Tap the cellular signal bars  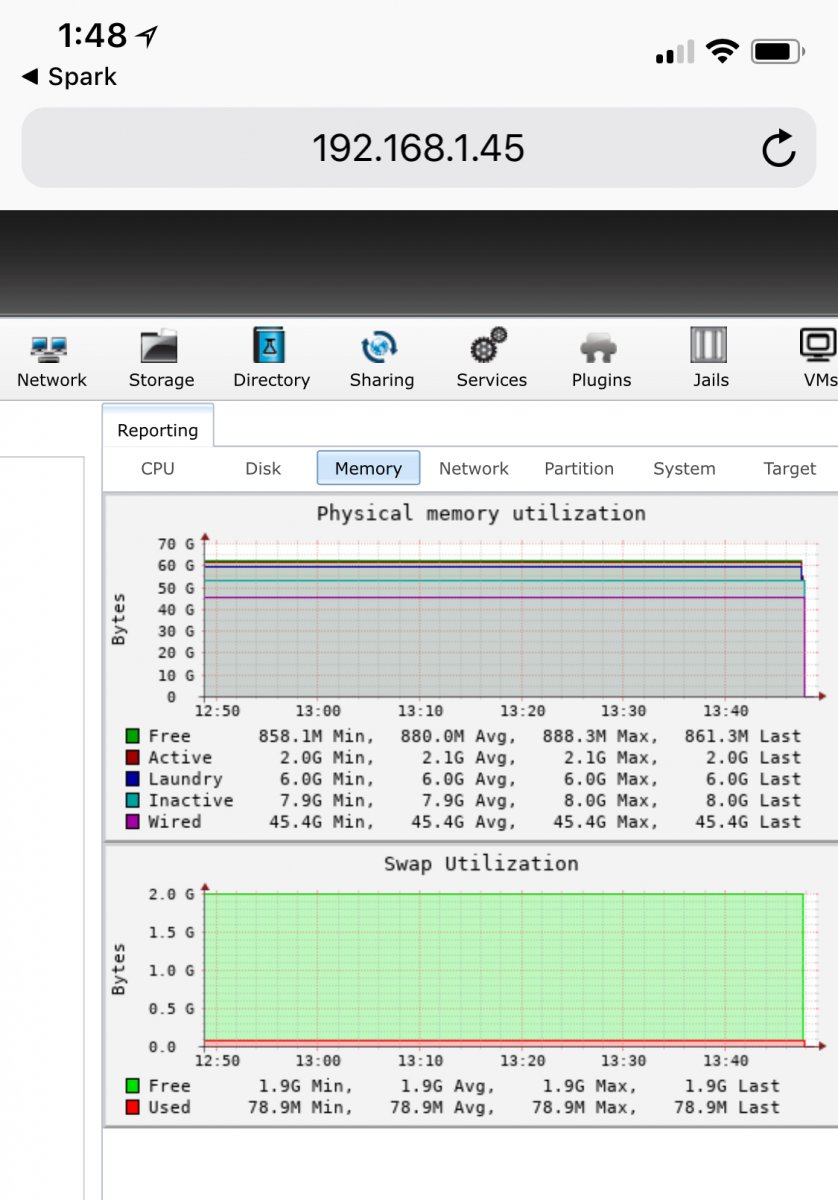[675, 52]
